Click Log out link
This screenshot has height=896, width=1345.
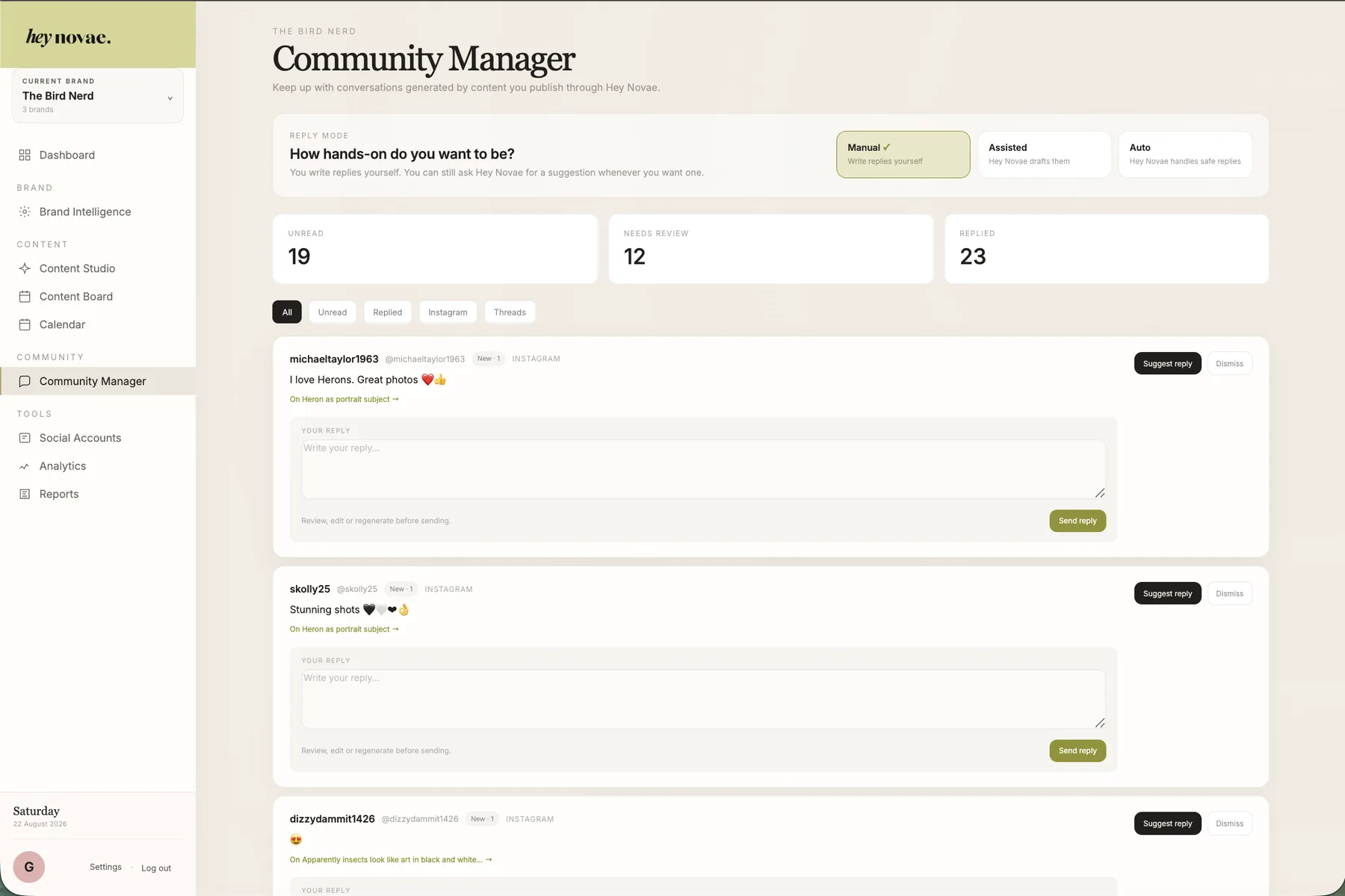coord(156,868)
